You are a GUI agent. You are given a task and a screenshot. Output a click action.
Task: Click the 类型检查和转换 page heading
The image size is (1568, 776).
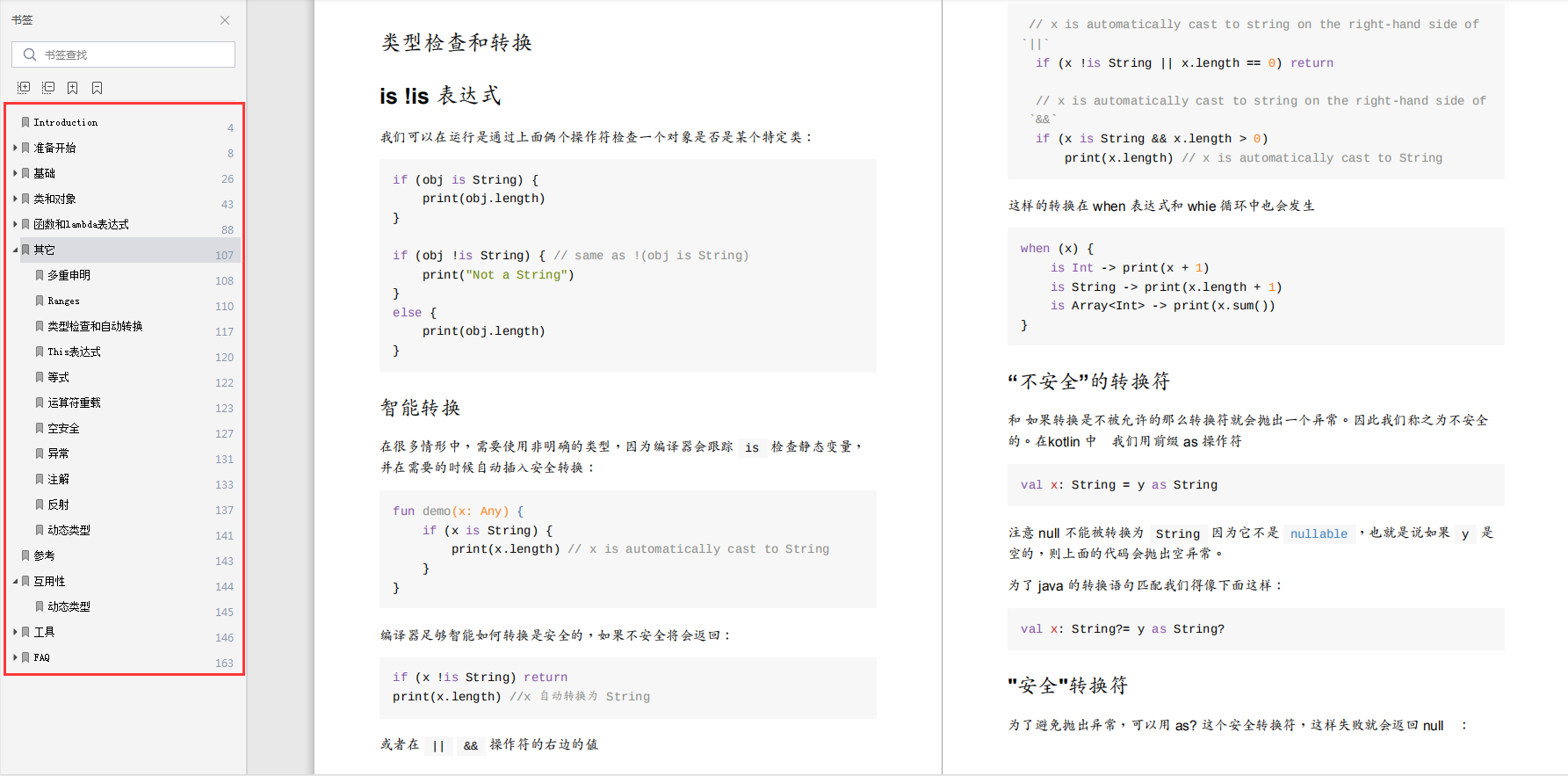[x=457, y=42]
